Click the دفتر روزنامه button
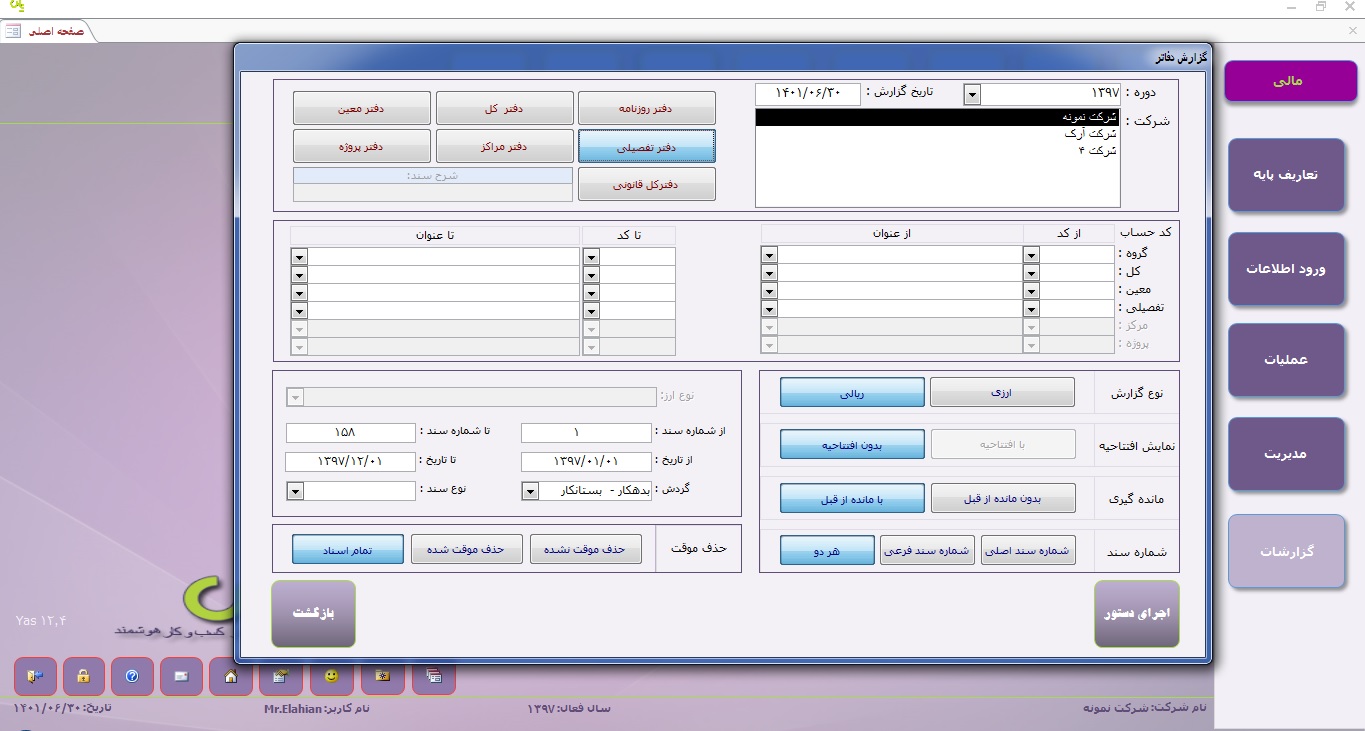The image size is (1365, 731). click(647, 108)
